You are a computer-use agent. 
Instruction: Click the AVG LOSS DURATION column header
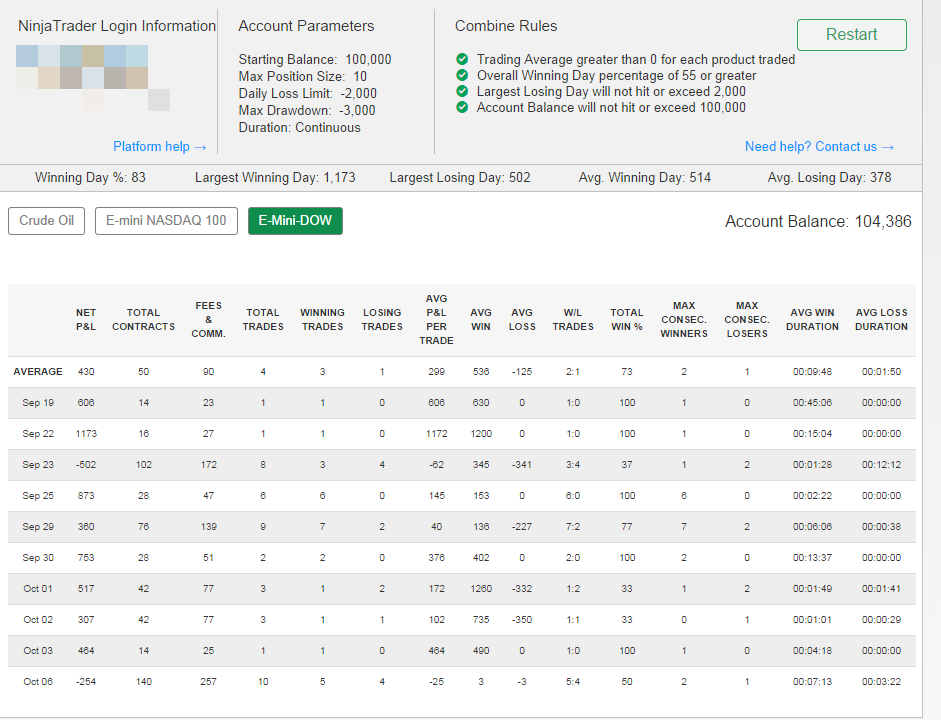882,320
